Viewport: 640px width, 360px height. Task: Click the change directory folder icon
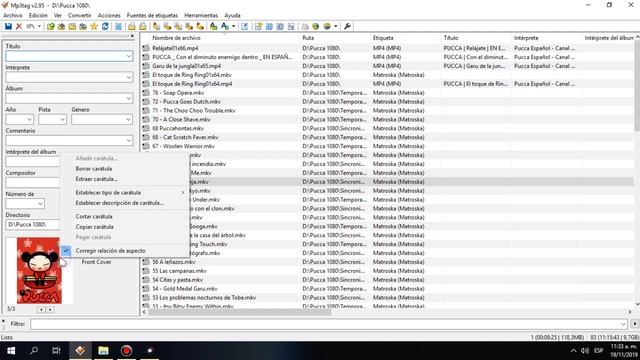(x=51, y=27)
